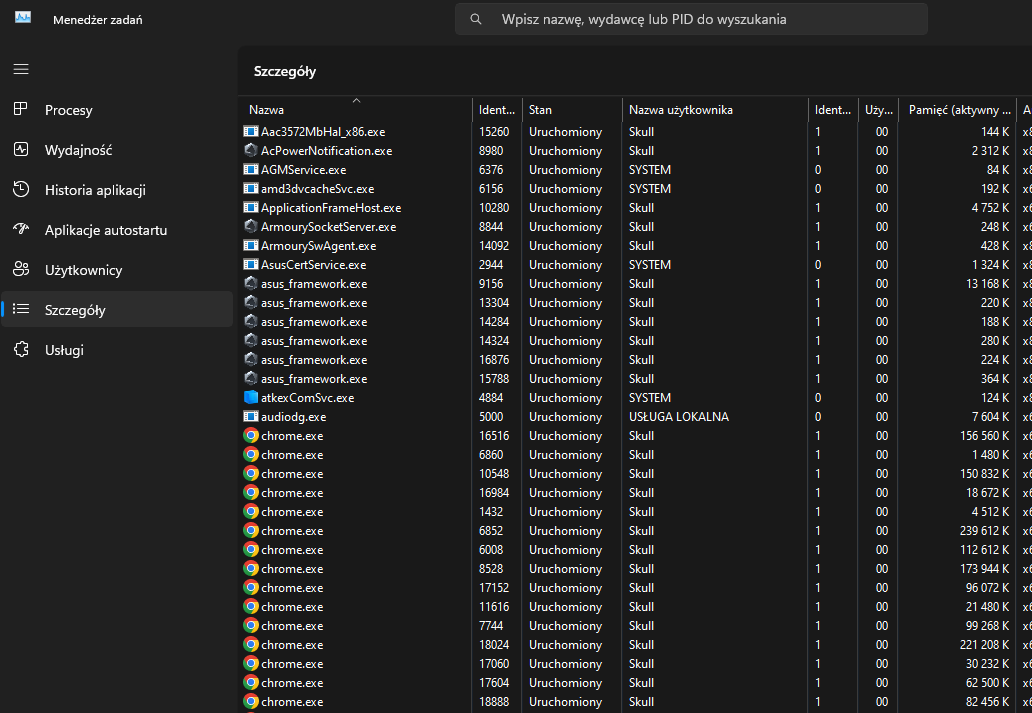Focus the search box for name or PID
1032x713 pixels.
(x=691, y=19)
